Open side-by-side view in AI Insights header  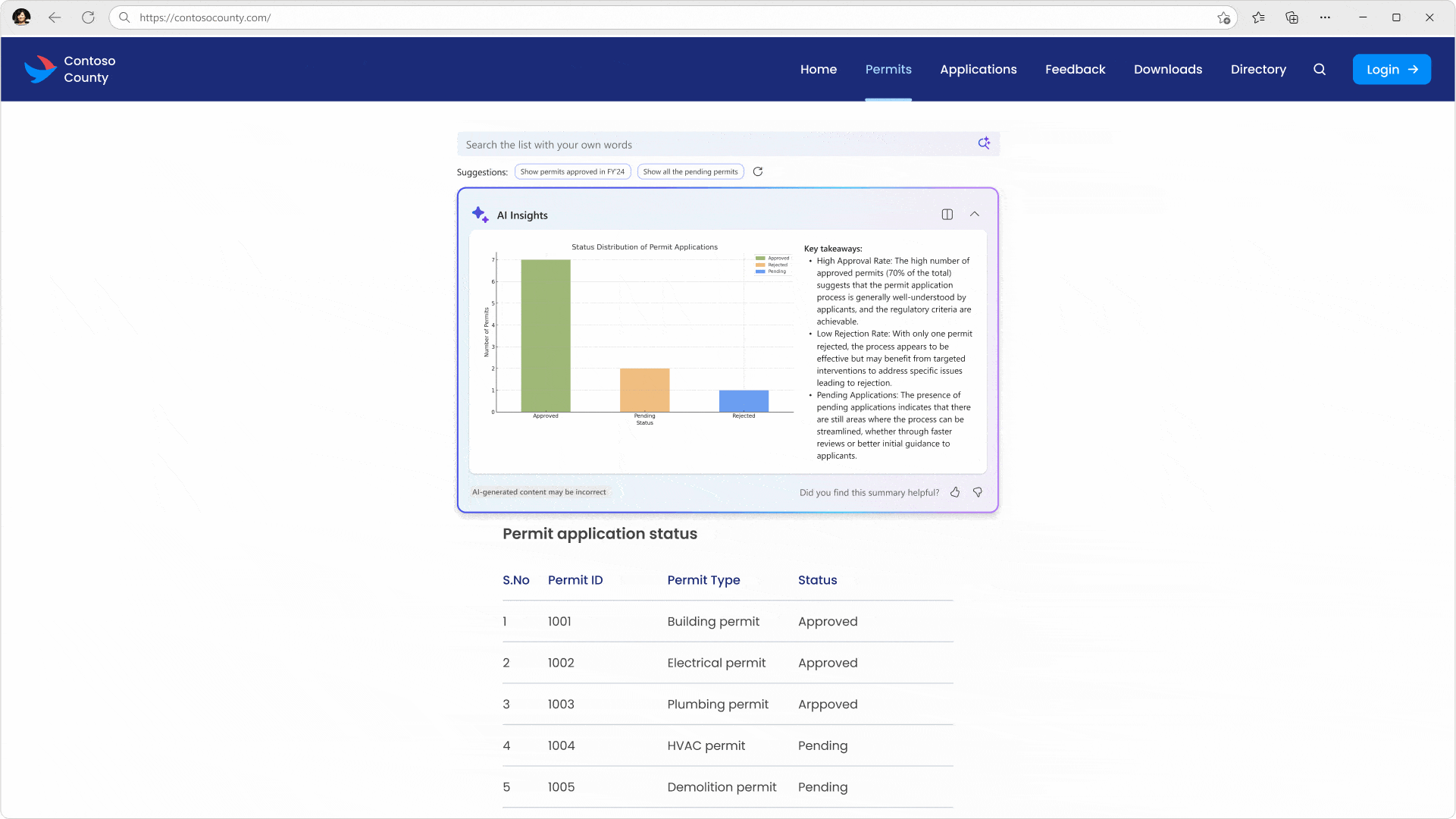click(x=947, y=215)
